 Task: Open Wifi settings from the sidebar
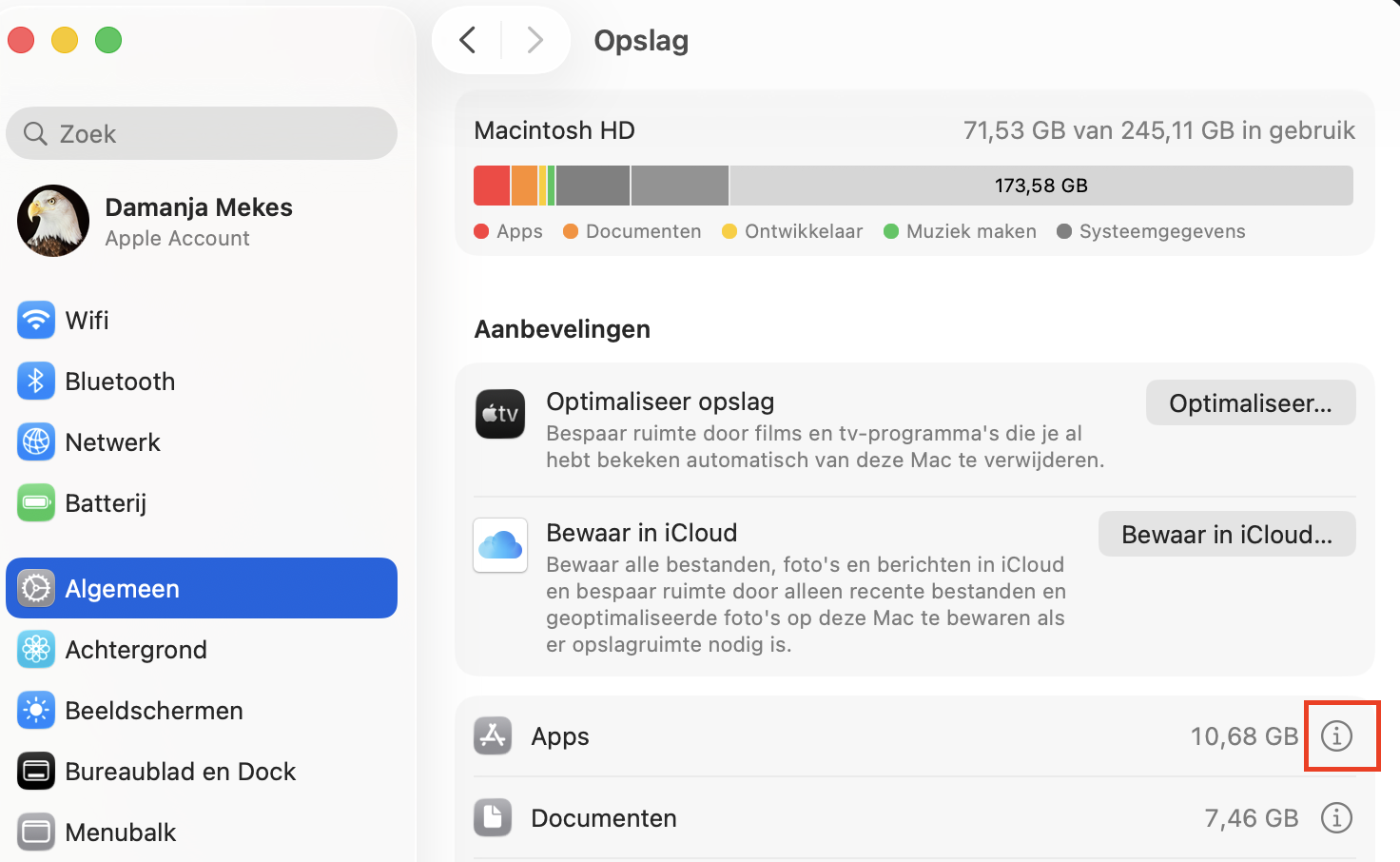pos(87,320)
